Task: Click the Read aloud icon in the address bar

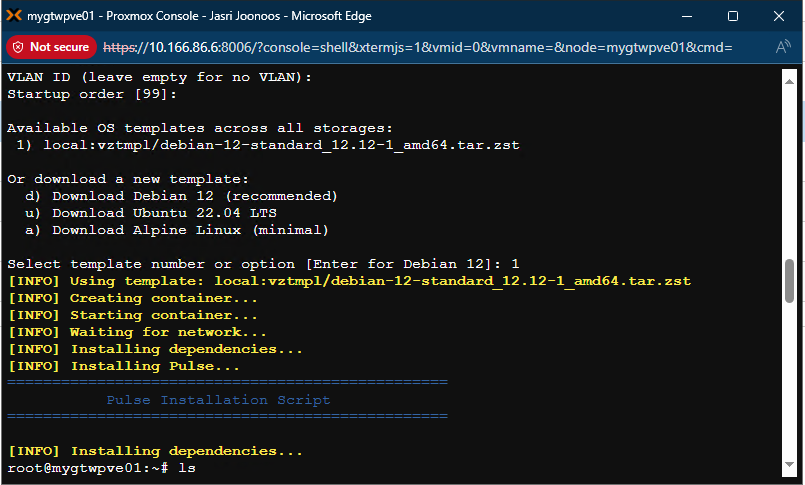Action: pos(783,47)
